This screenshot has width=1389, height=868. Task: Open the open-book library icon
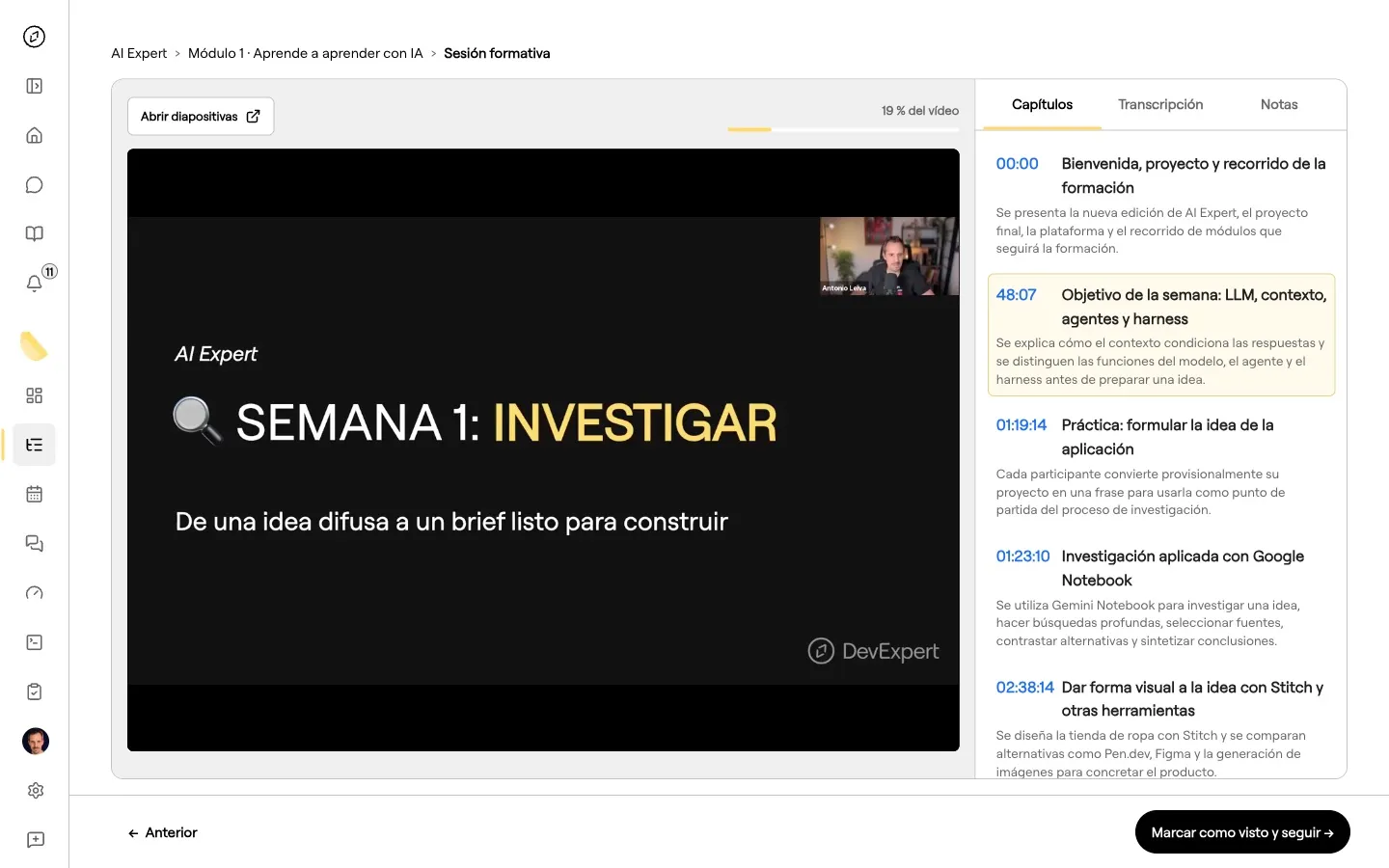tap(34, 233)
